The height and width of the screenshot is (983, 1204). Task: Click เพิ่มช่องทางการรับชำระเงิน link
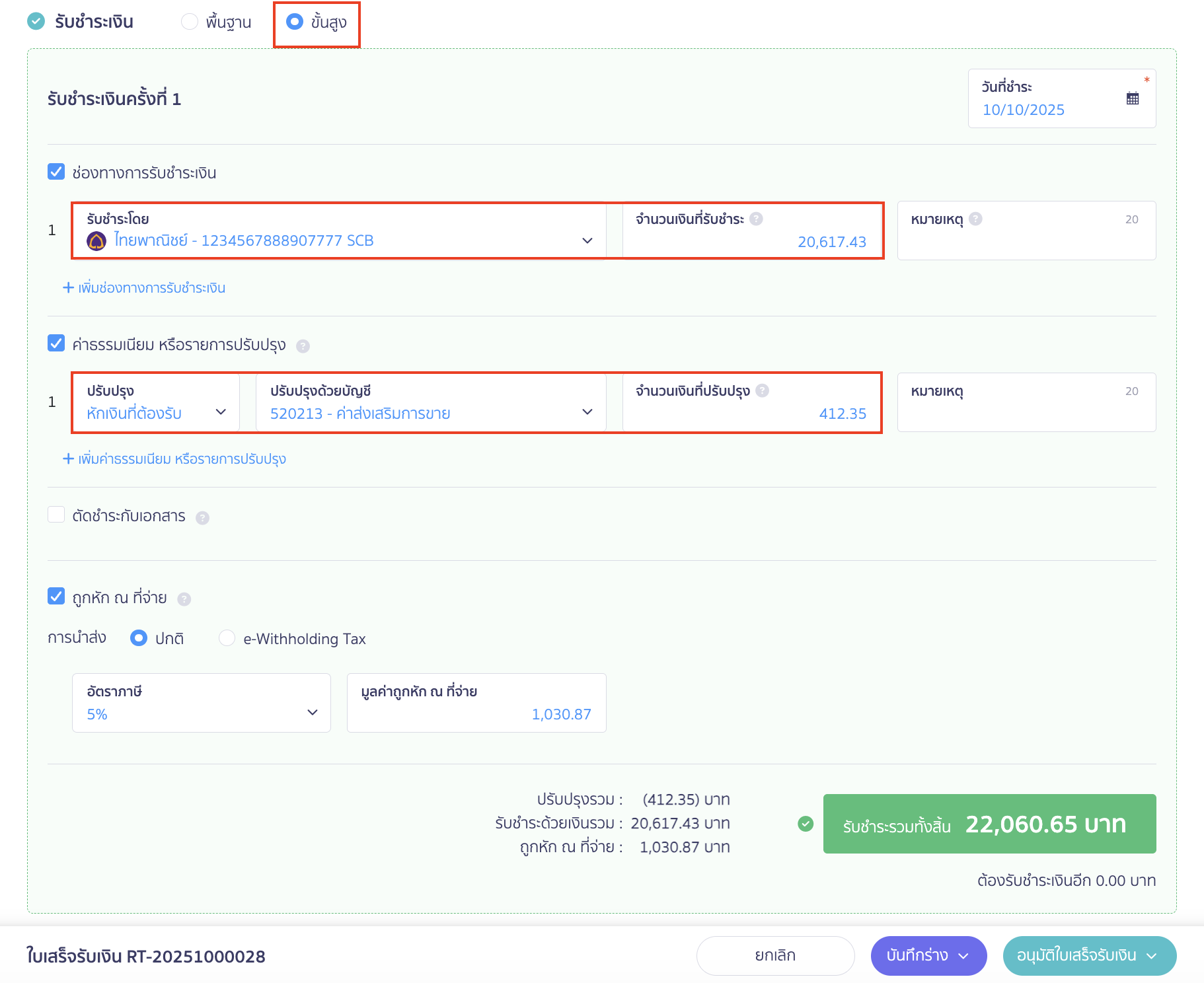click(x=144, y=288)
